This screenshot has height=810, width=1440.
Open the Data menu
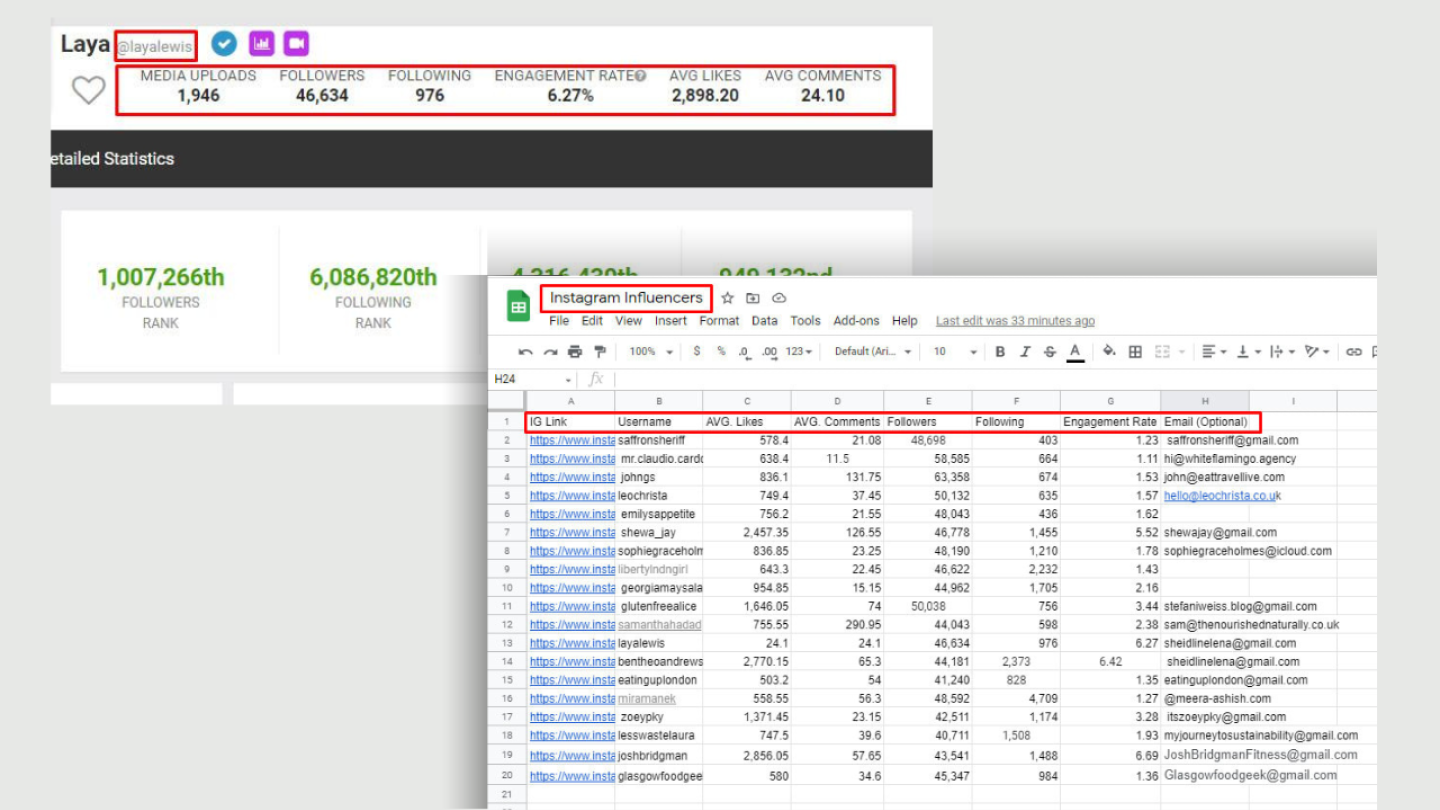pos(765,321)
